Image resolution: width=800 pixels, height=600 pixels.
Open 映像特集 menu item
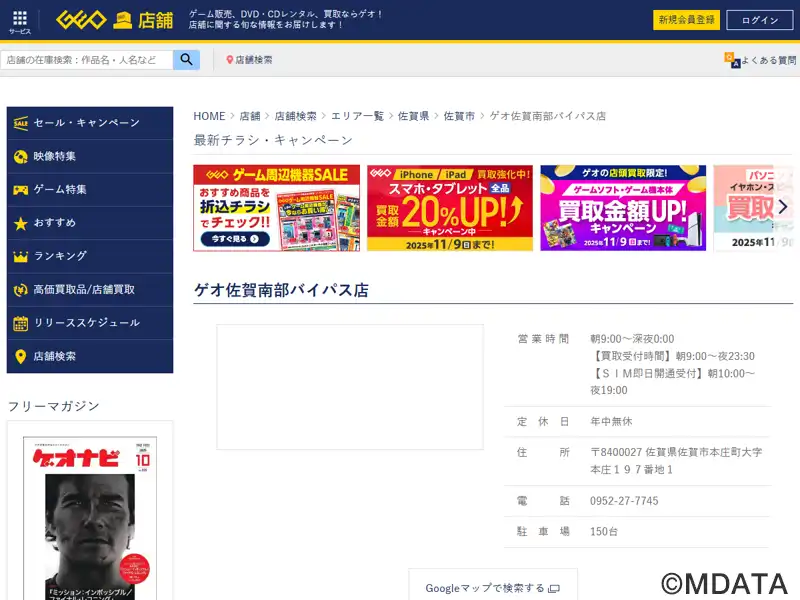[x=90, y=156]
